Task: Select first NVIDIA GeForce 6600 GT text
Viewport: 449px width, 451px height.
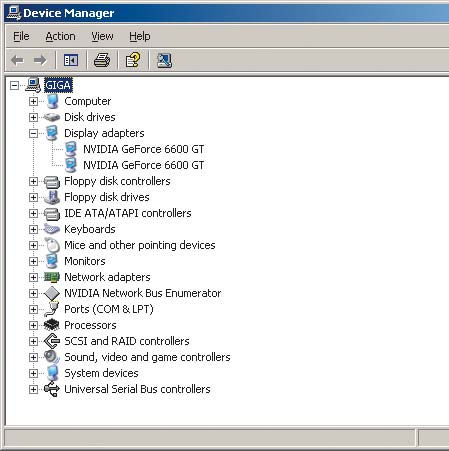Action: (x=144, y=149)
